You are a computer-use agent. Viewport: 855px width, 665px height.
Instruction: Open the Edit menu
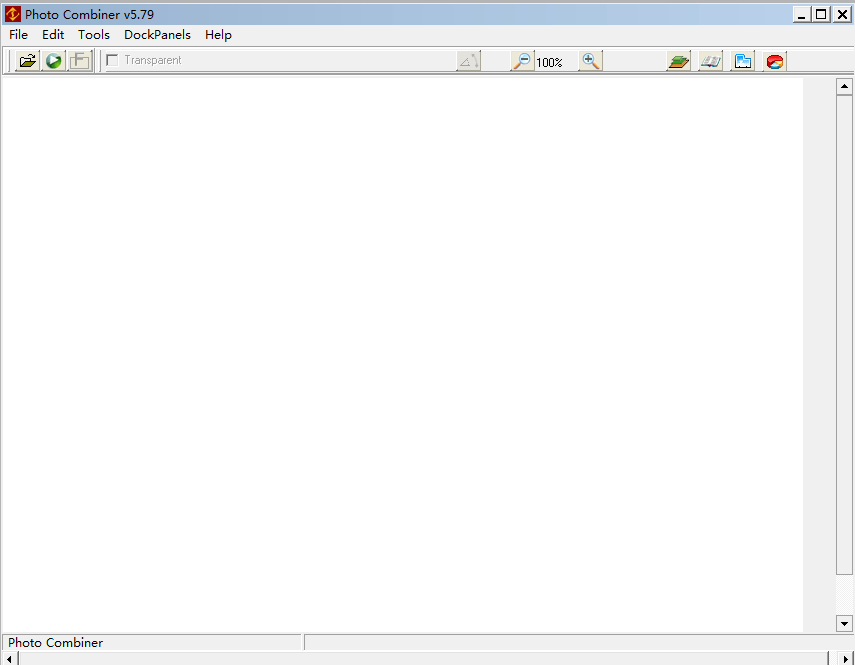click(53, 35)
